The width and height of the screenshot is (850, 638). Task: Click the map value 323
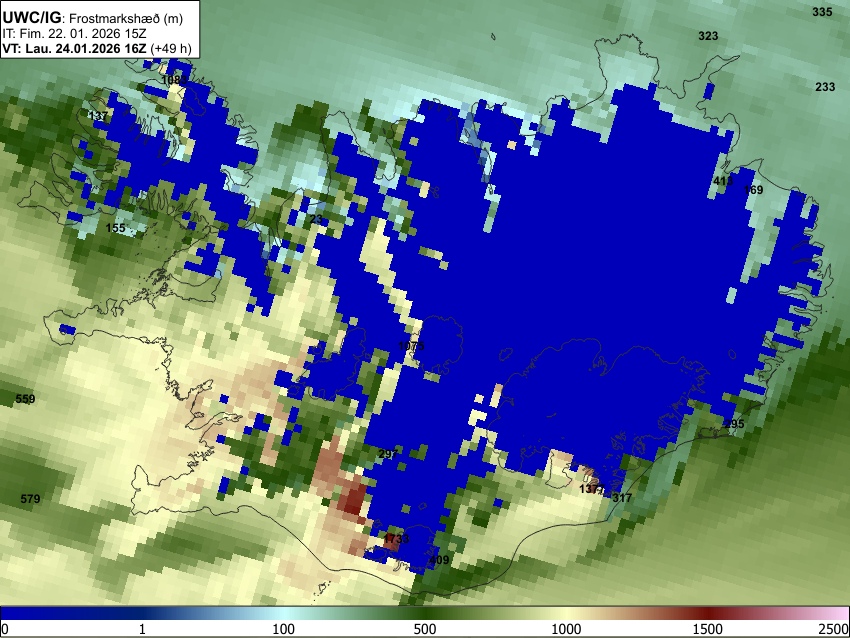708,36
